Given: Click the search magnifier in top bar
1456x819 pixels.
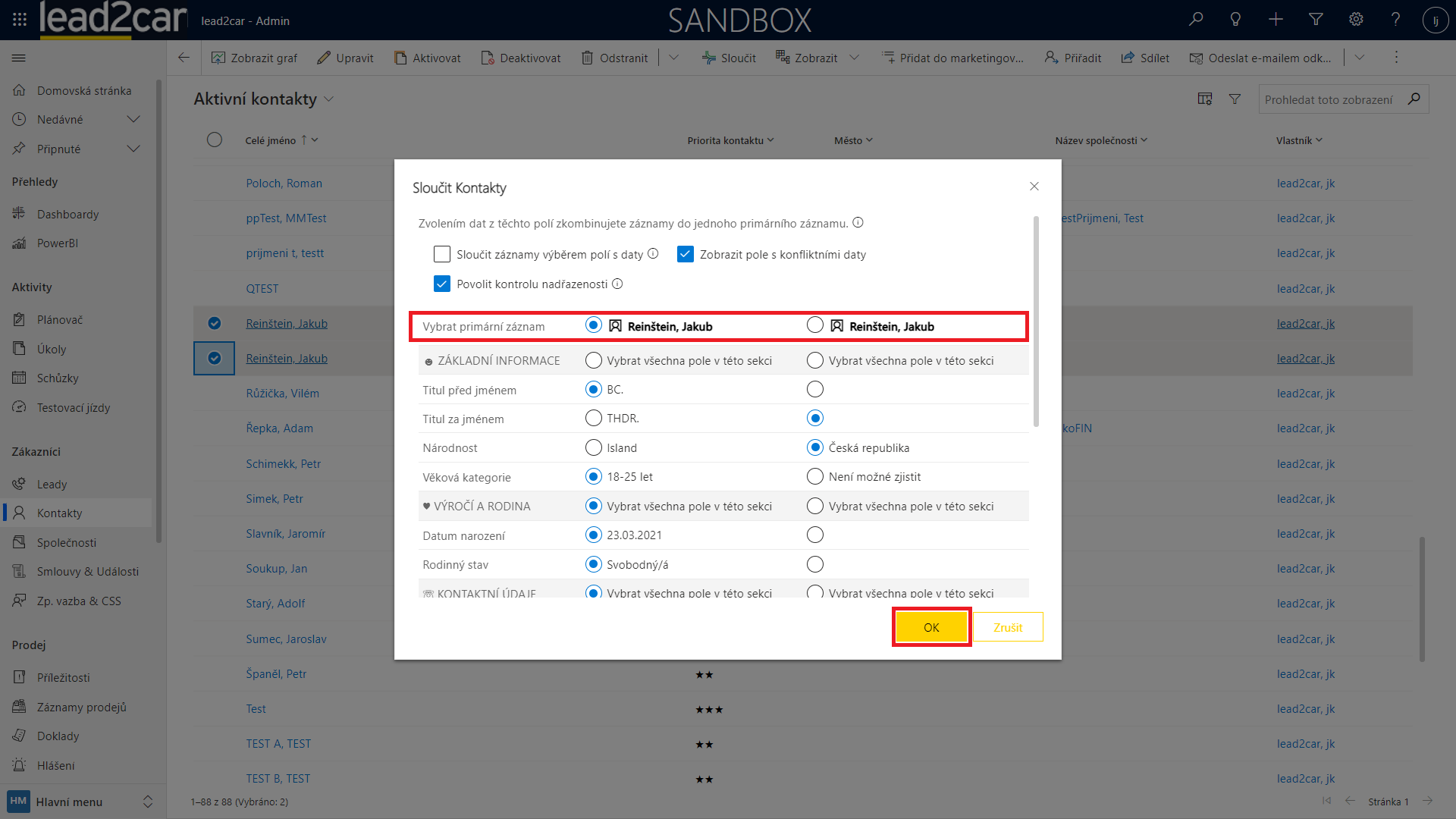Looking at the screenshot, I should [x=1196, y=20].
